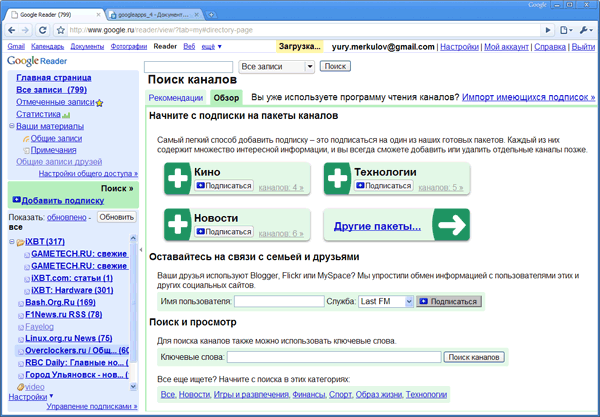The image size is (600, 417).
Task: Close the Google Reader (799) tab
Action: point(98,15)
